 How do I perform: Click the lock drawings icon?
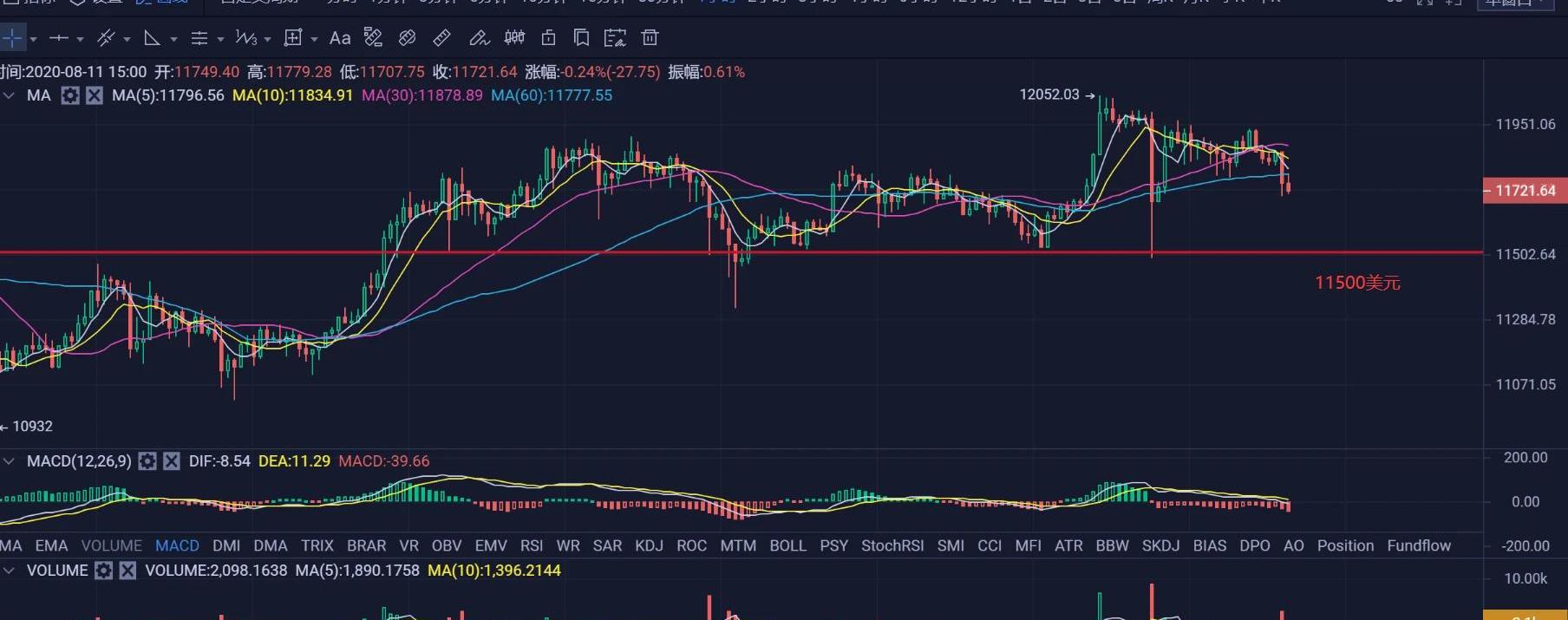point(548,38)
